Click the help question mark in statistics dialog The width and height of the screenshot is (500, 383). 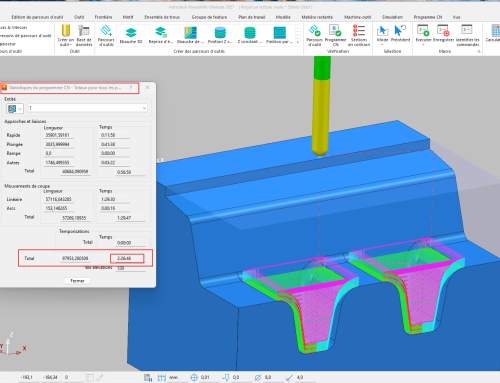[x=131, y=87]
